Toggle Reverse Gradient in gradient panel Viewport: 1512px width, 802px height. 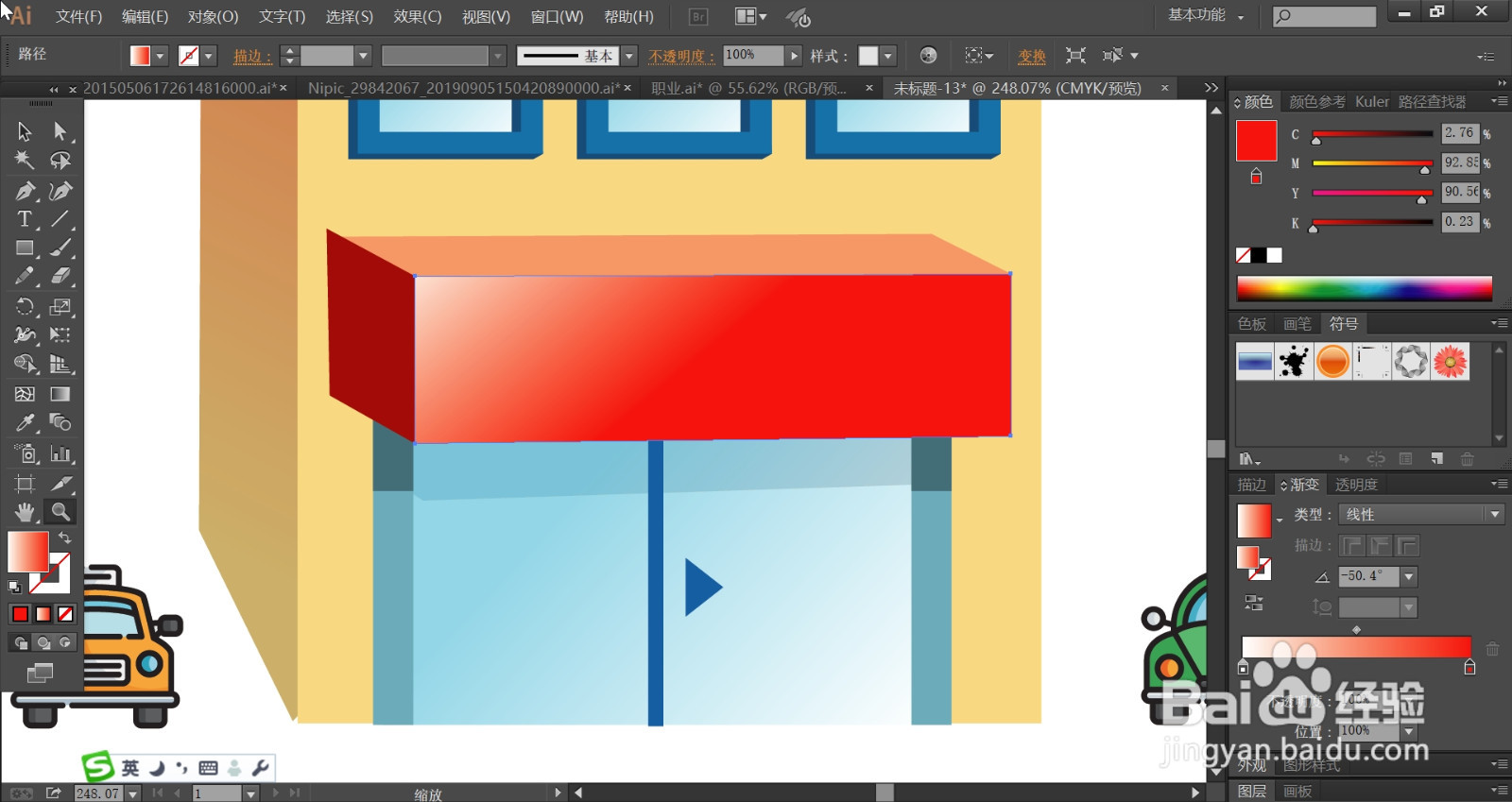[1254, 601]
